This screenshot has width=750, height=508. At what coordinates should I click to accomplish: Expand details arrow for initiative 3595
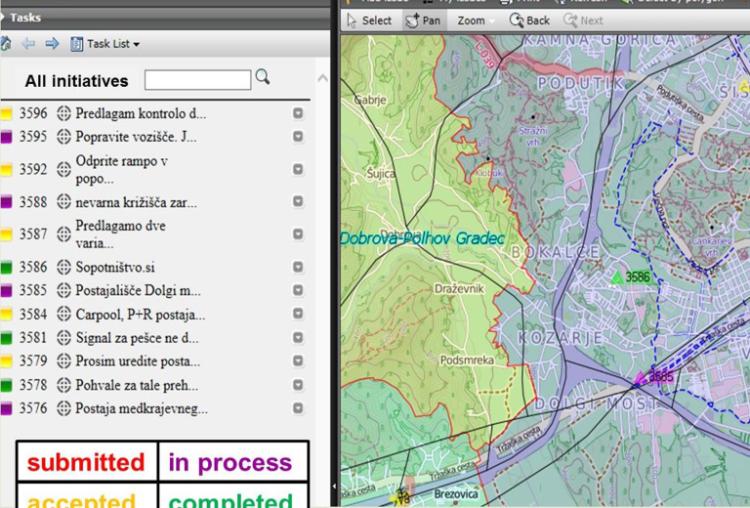coord(298,137)
